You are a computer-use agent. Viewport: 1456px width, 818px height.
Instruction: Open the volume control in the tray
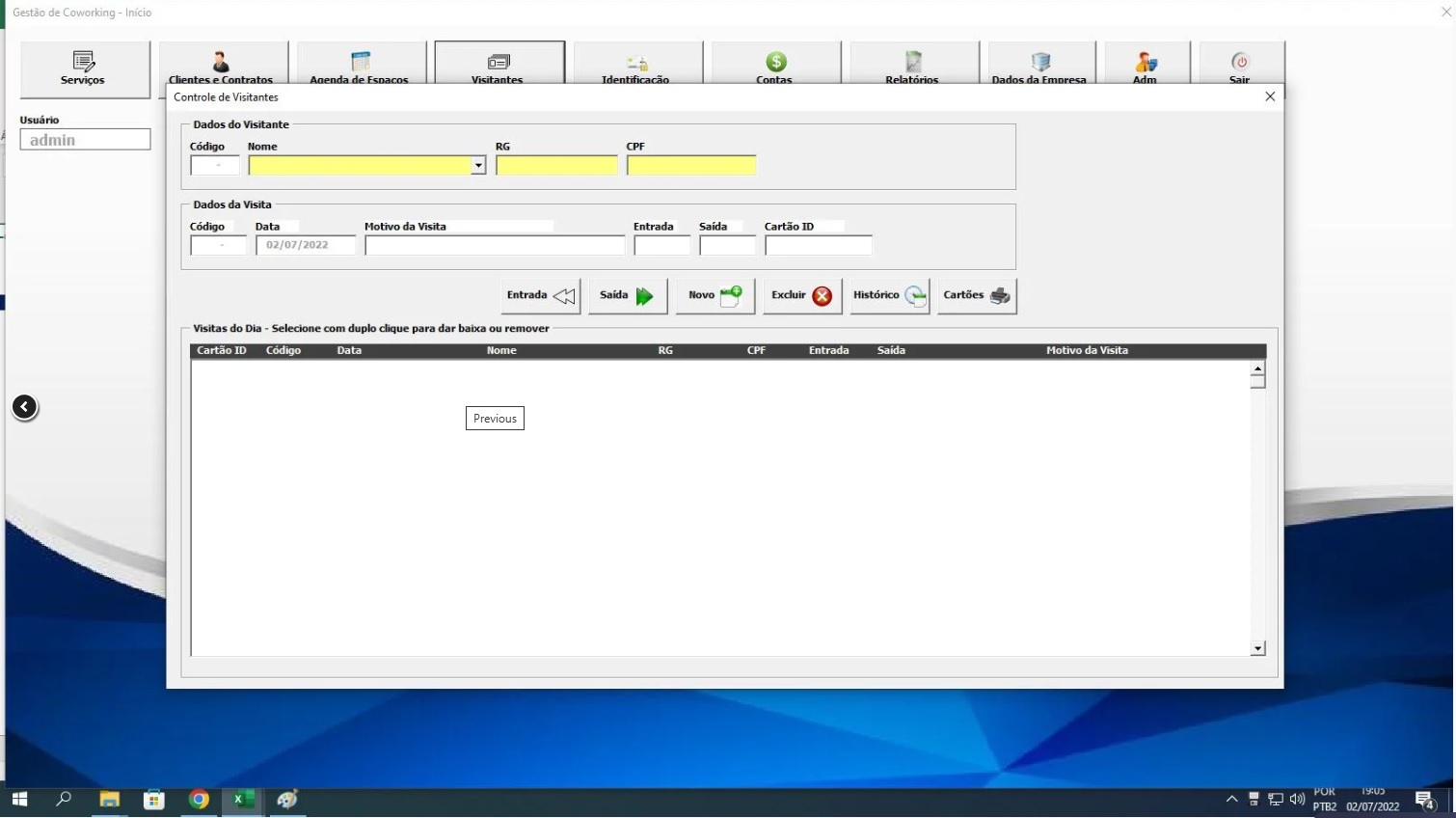click(x=1297, y=800)
